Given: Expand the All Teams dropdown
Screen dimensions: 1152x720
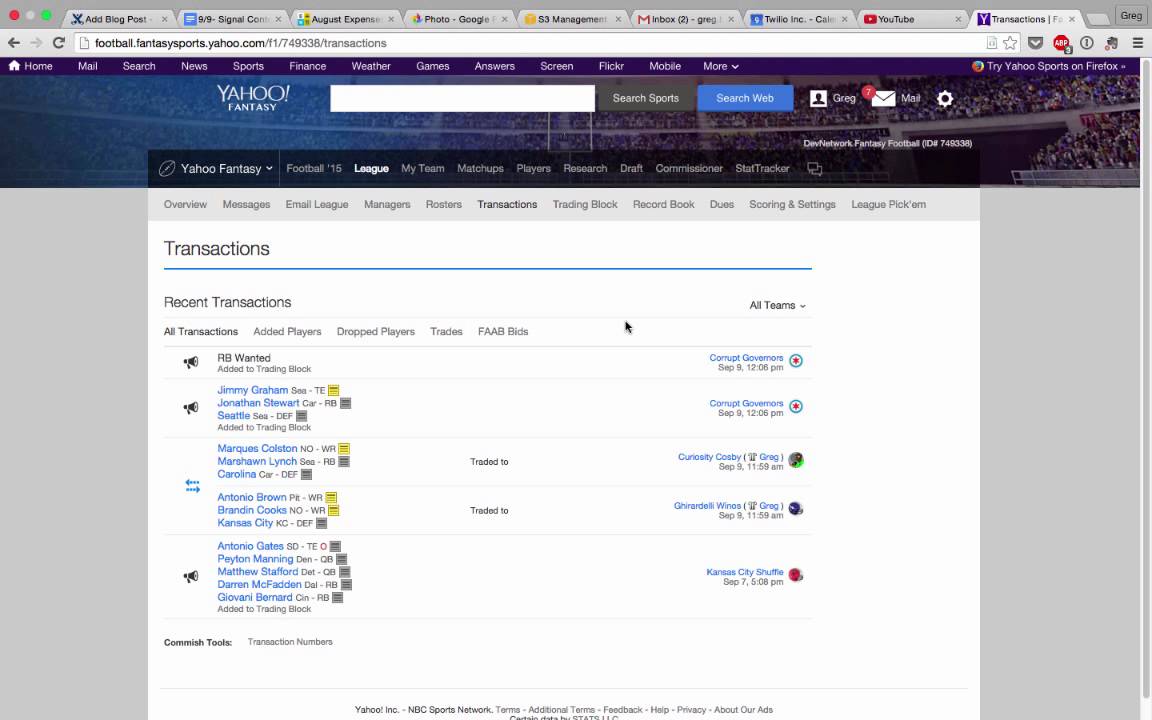Looking at the screenshot, I should pos(777,305).
